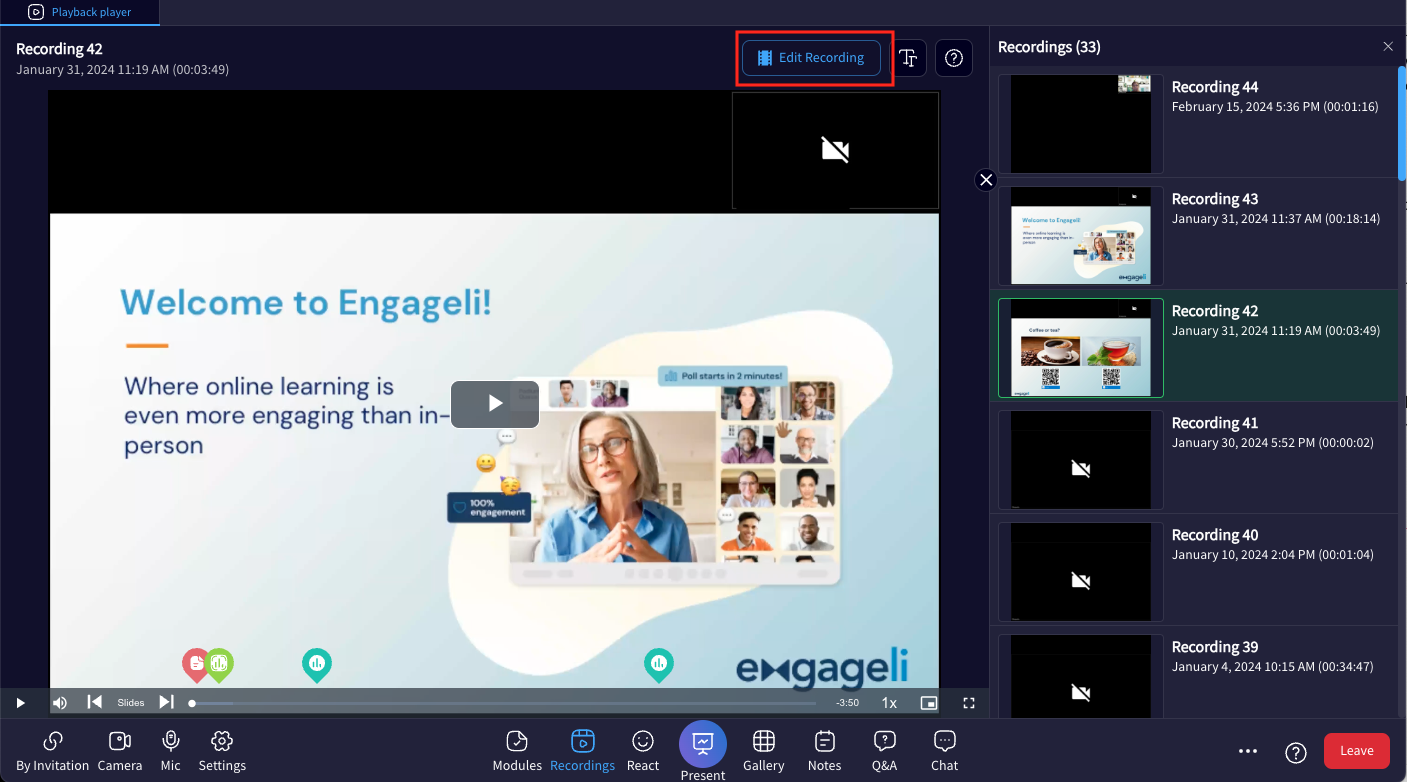Click the playback progress slider
This screenshot has height=782, width=1407.
pyautogui.click(x=500, y=702)
